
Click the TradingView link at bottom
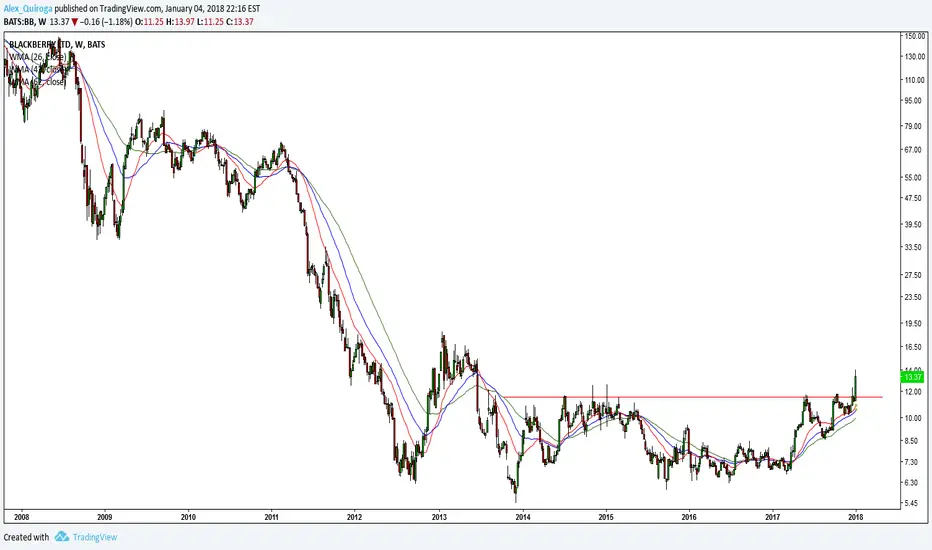(x=95, y=537)
